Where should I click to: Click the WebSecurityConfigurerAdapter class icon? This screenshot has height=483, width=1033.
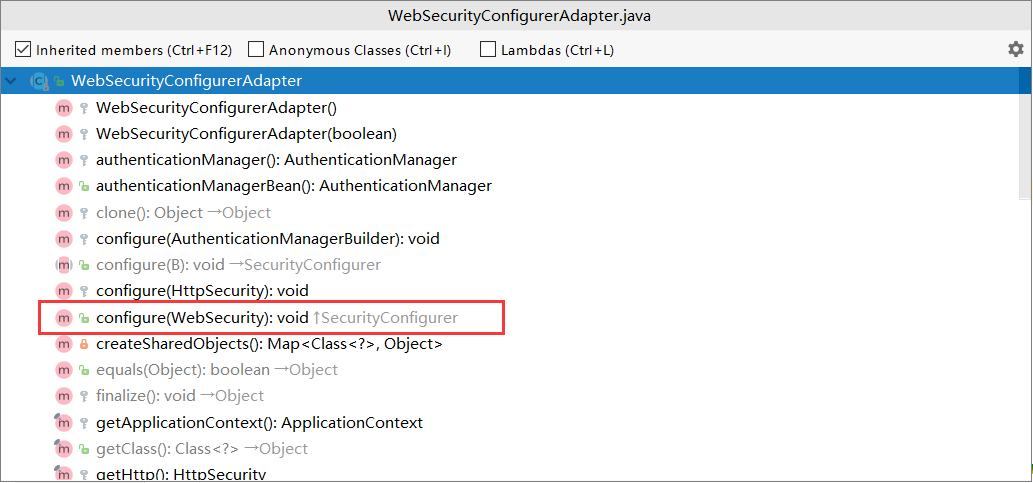click(x=40, y=80)
